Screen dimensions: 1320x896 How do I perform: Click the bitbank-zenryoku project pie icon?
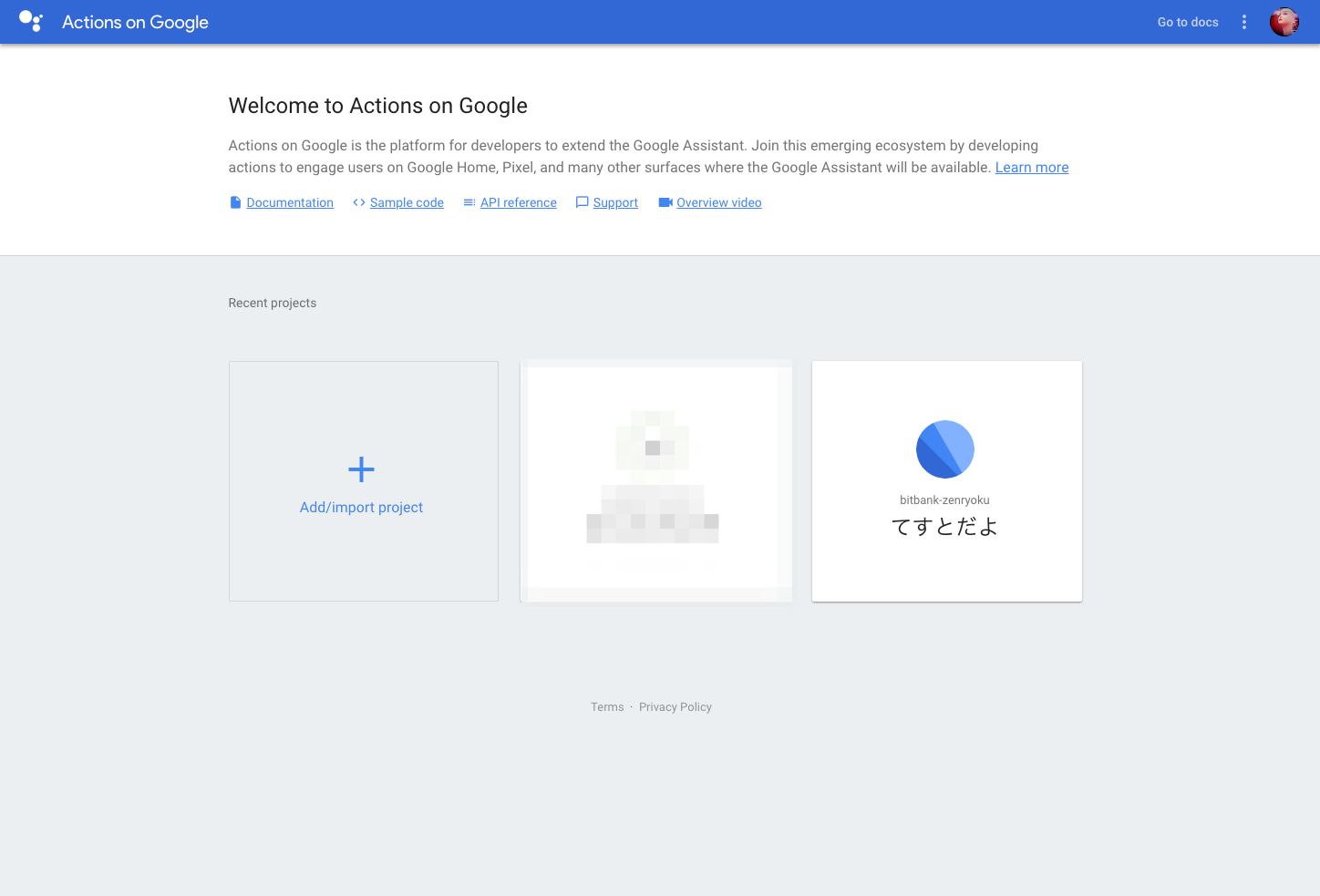pos(945,449)
